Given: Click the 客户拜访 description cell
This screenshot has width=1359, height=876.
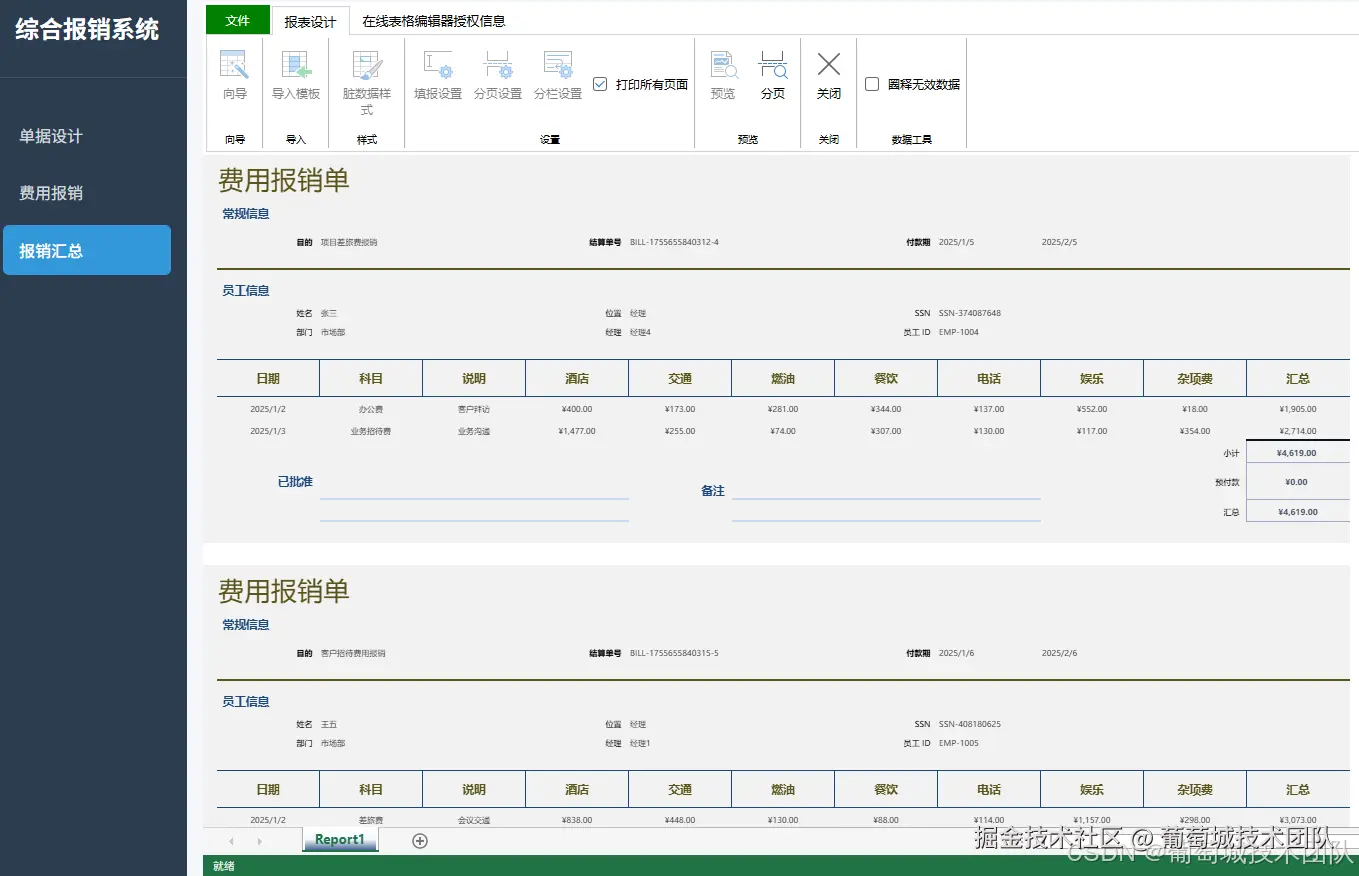Looking at the screenshot, I should tap(474, 409).
